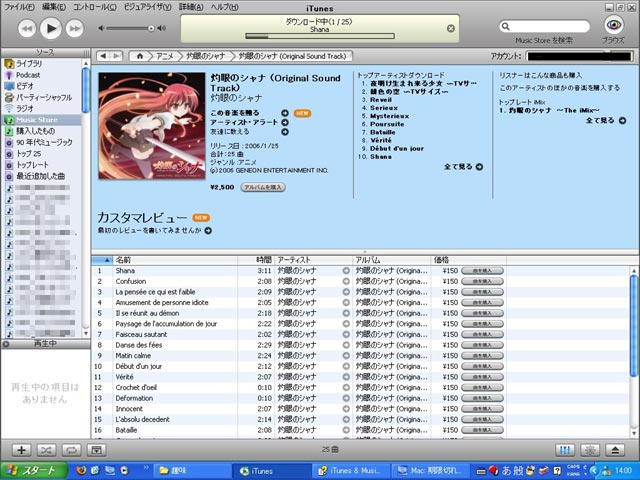Click the download progress bar
The image size is (640, 480).
320,36
